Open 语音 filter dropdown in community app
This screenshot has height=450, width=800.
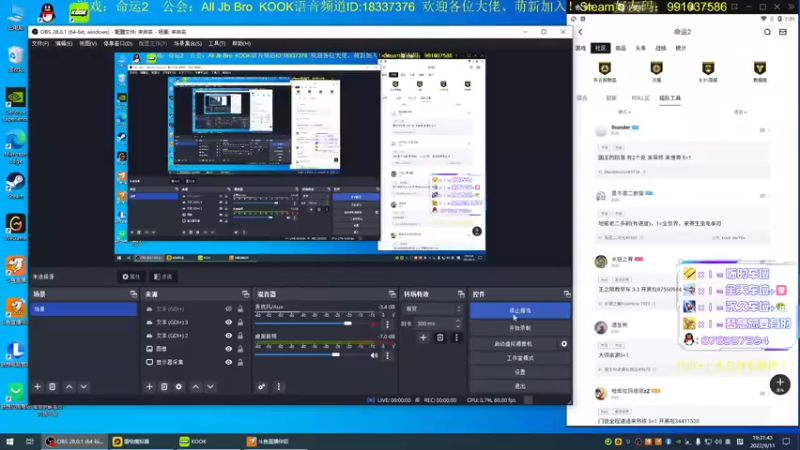[740, 112]
